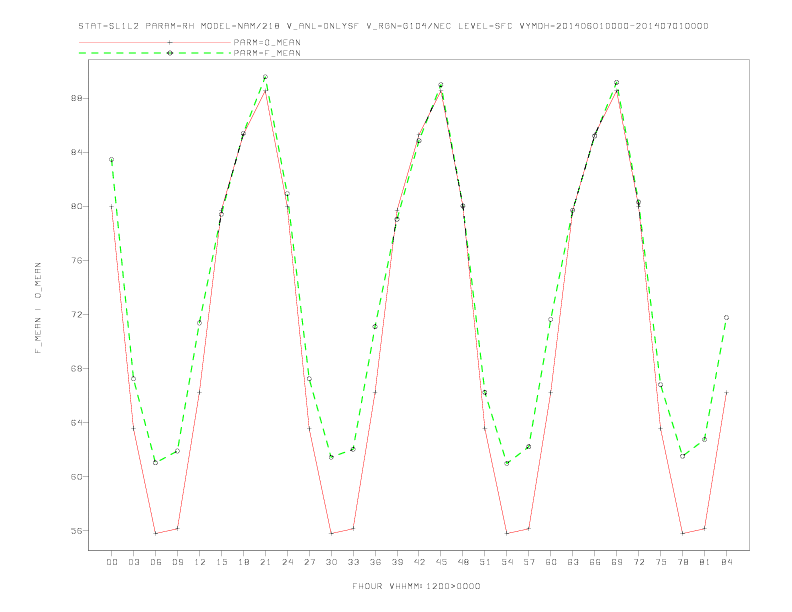Image resolution: width=792 pixels, height=612 pixels.
Task: Click y-axis tick label 68
Action: (77, 369)
